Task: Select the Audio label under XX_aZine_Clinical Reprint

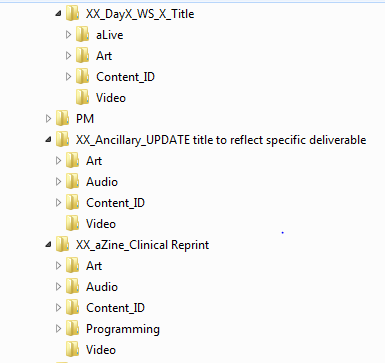Action: pos(102,287)
